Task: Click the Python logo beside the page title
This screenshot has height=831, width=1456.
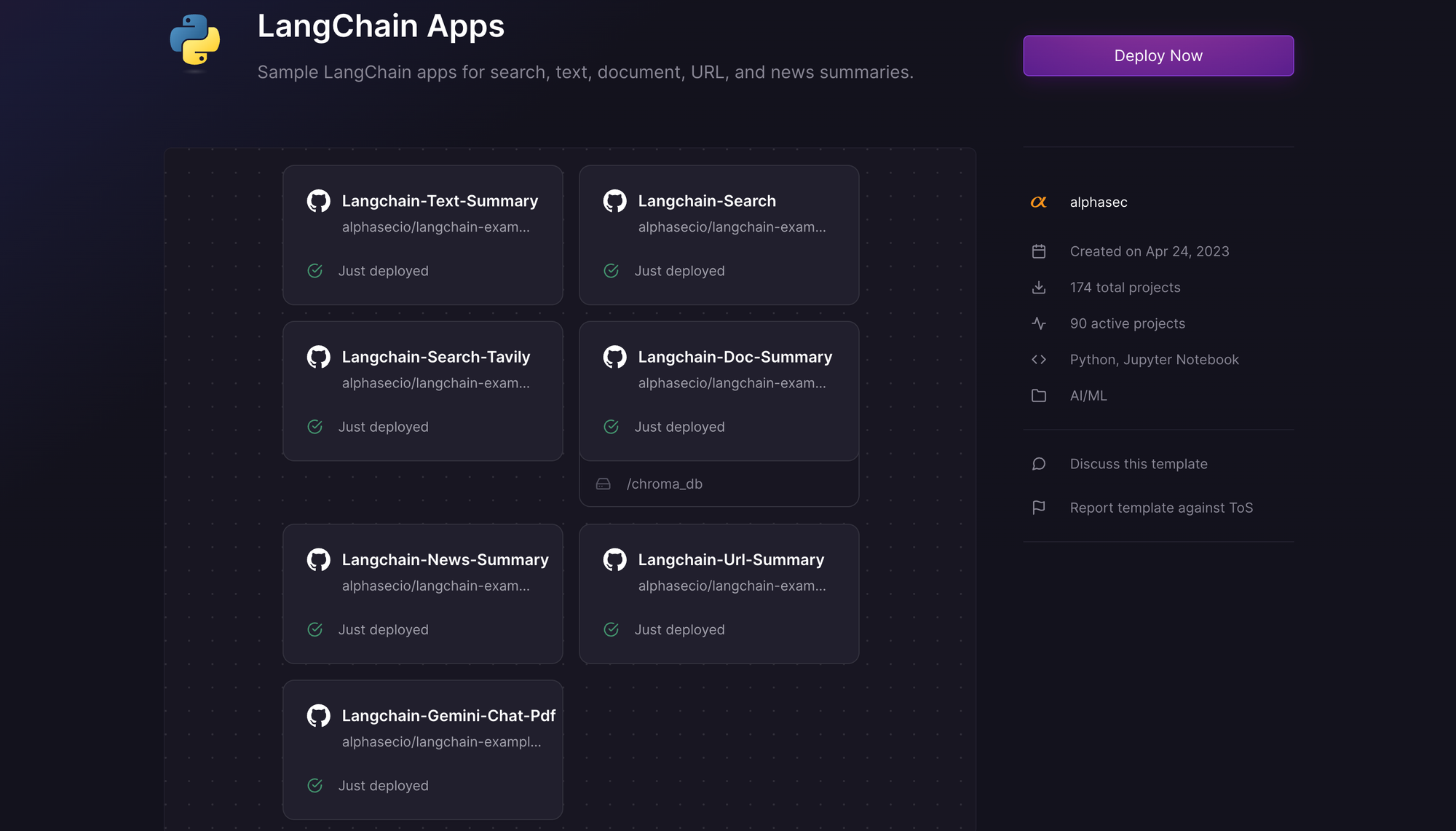Action: (194, 40)
